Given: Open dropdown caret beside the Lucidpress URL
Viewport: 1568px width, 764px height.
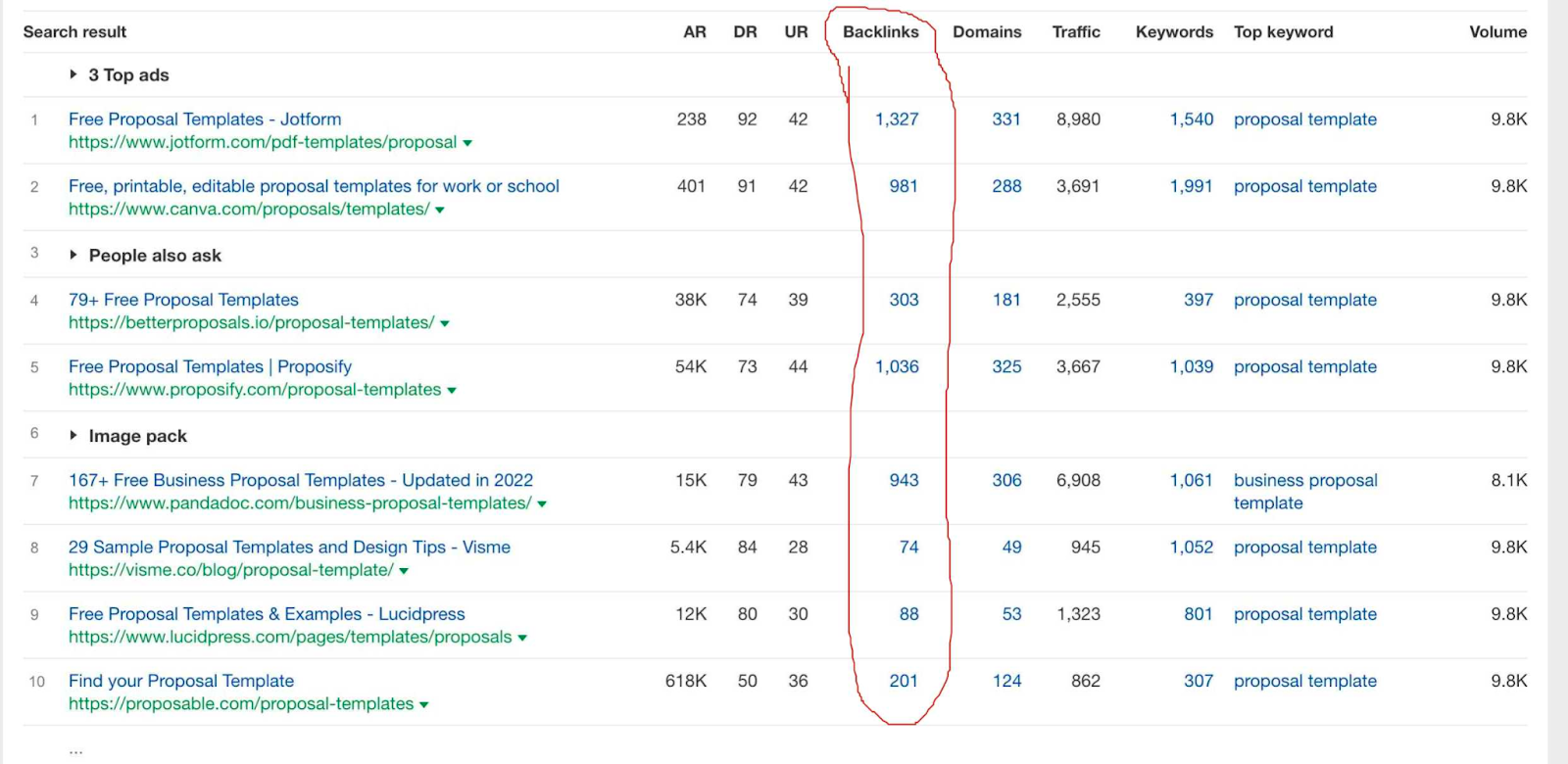Looking at the screenshot, I should click(x=522, y=638).
